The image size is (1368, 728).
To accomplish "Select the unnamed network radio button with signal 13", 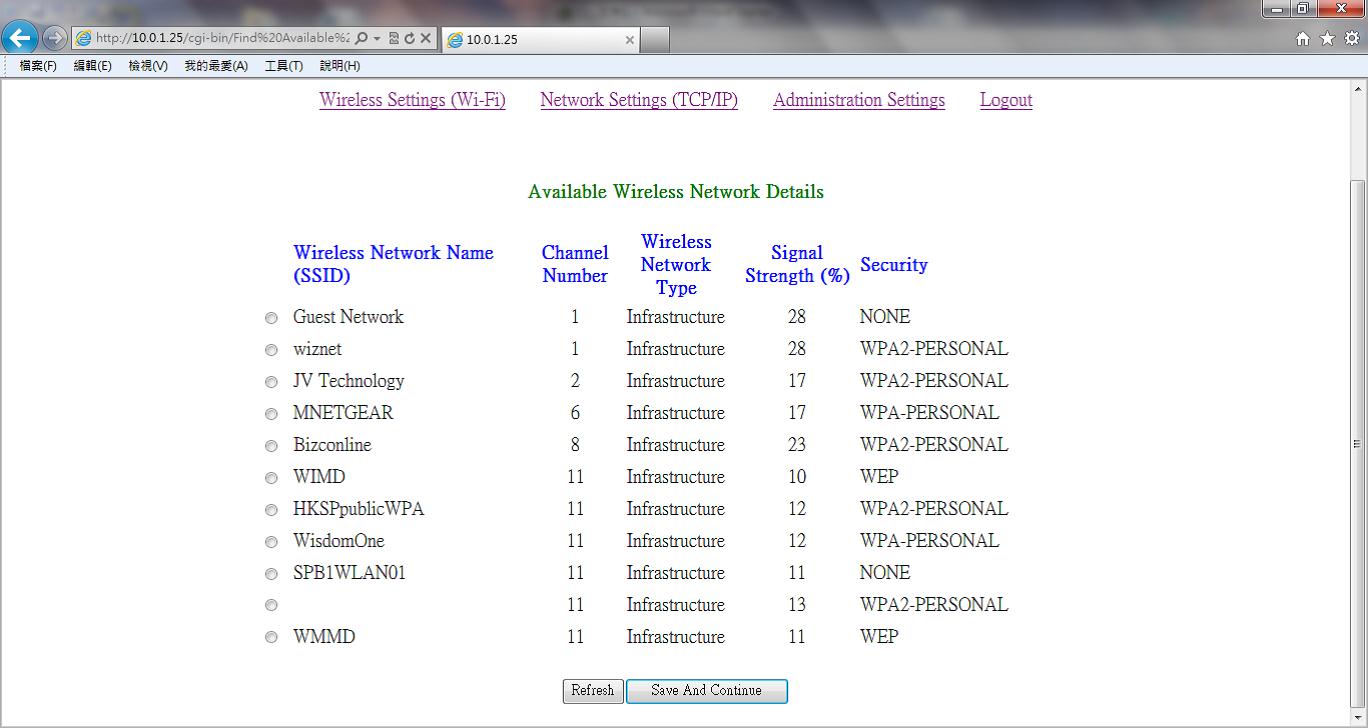I will pos(271,606).
